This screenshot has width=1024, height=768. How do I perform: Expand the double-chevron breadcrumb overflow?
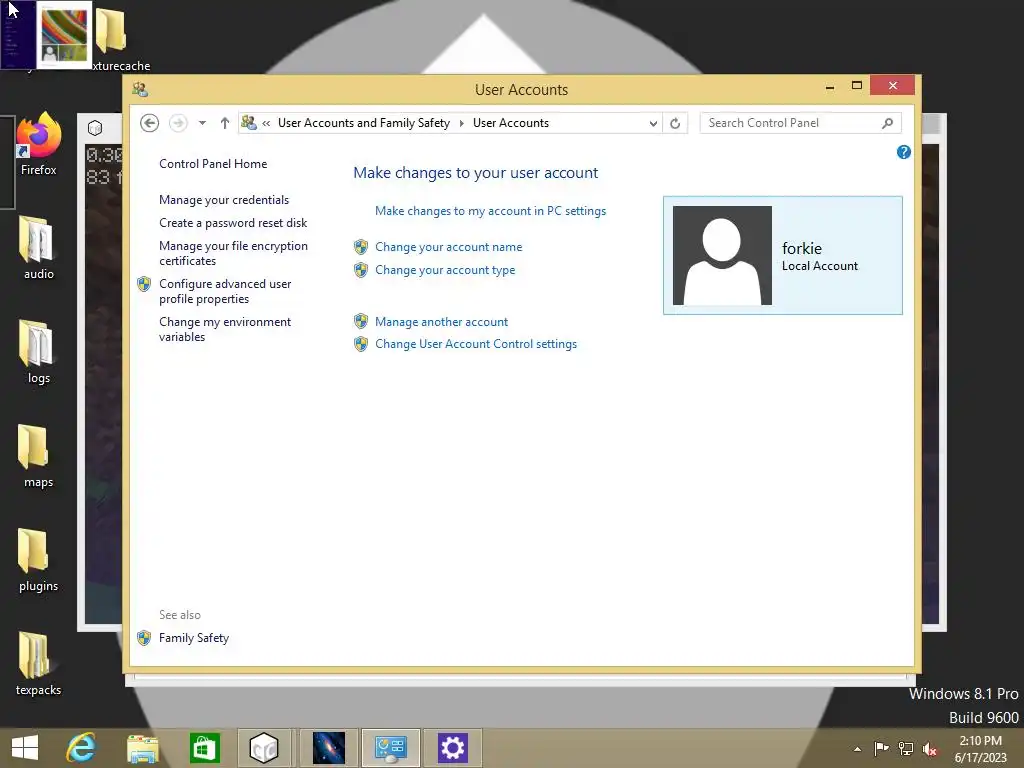pos(266,123)
